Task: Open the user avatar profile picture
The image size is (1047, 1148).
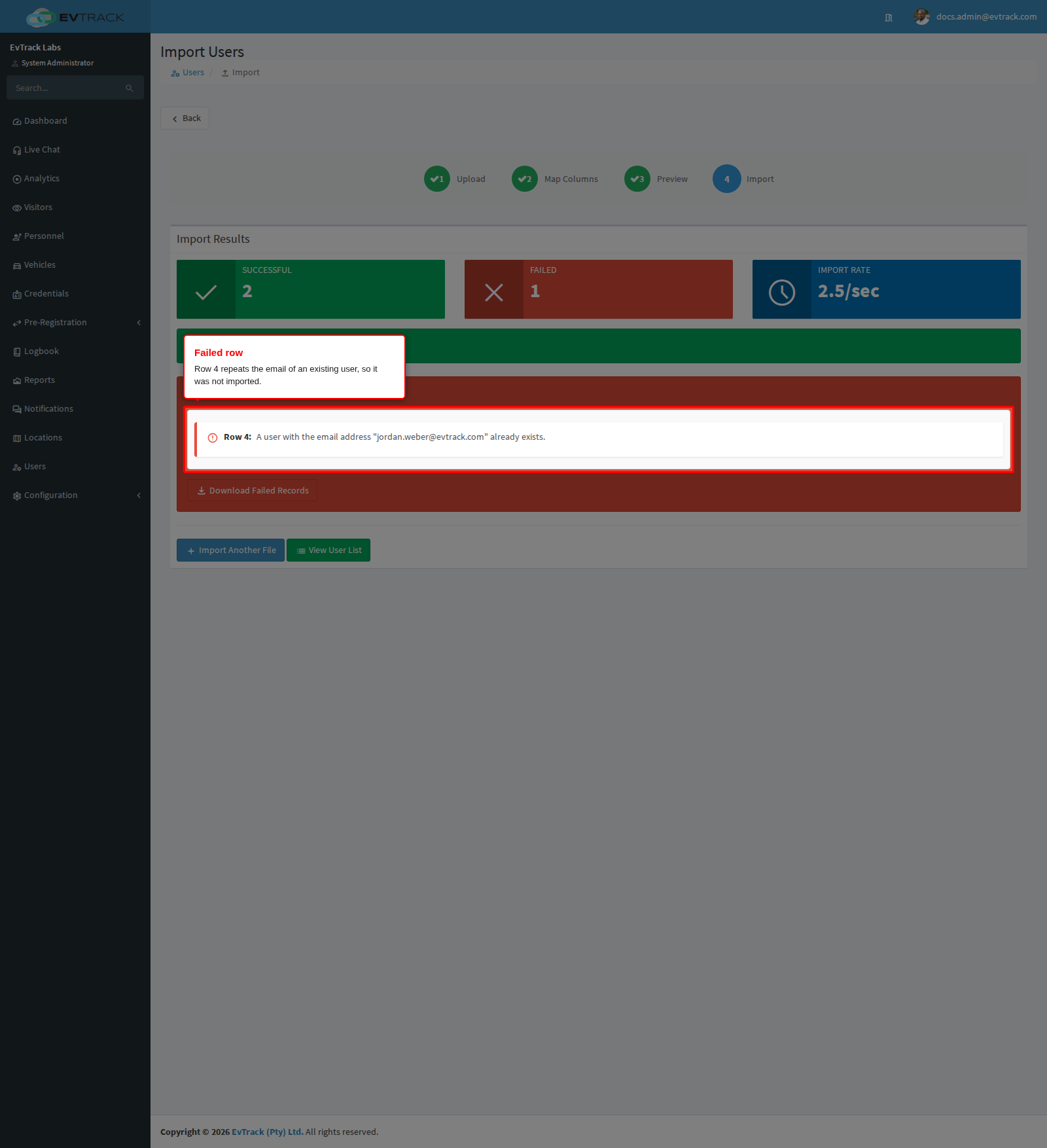Action: tap(921, 17)
